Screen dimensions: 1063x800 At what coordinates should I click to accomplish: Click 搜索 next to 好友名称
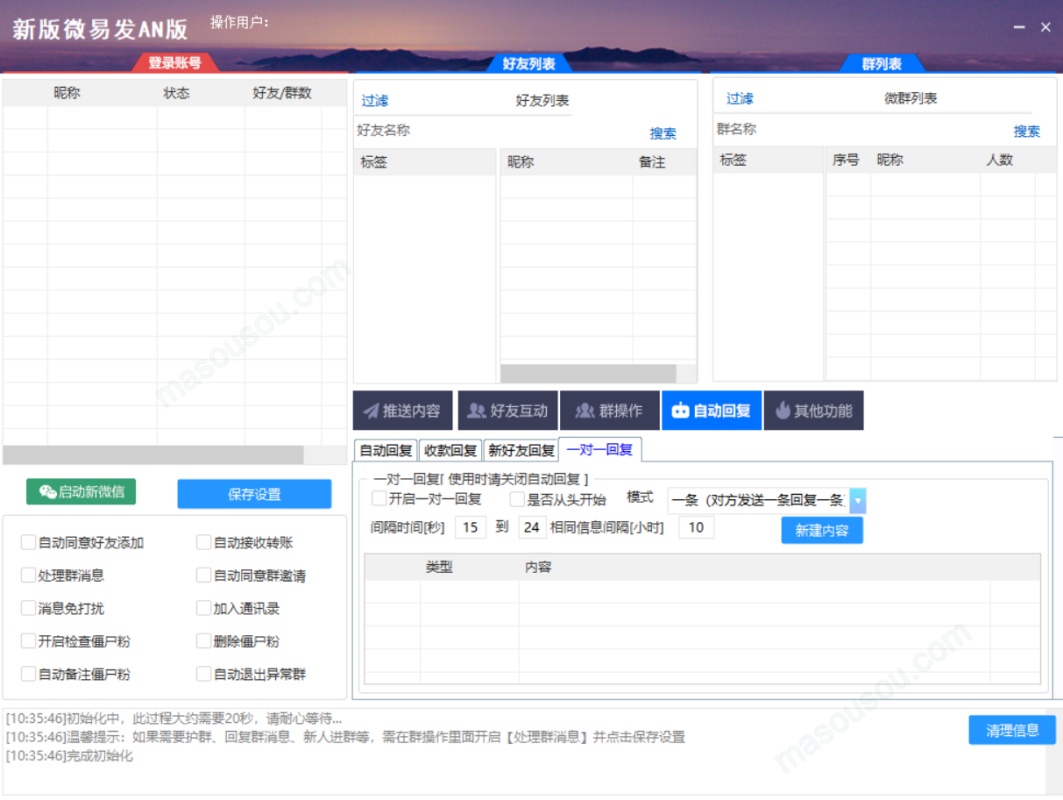[662, 134]
